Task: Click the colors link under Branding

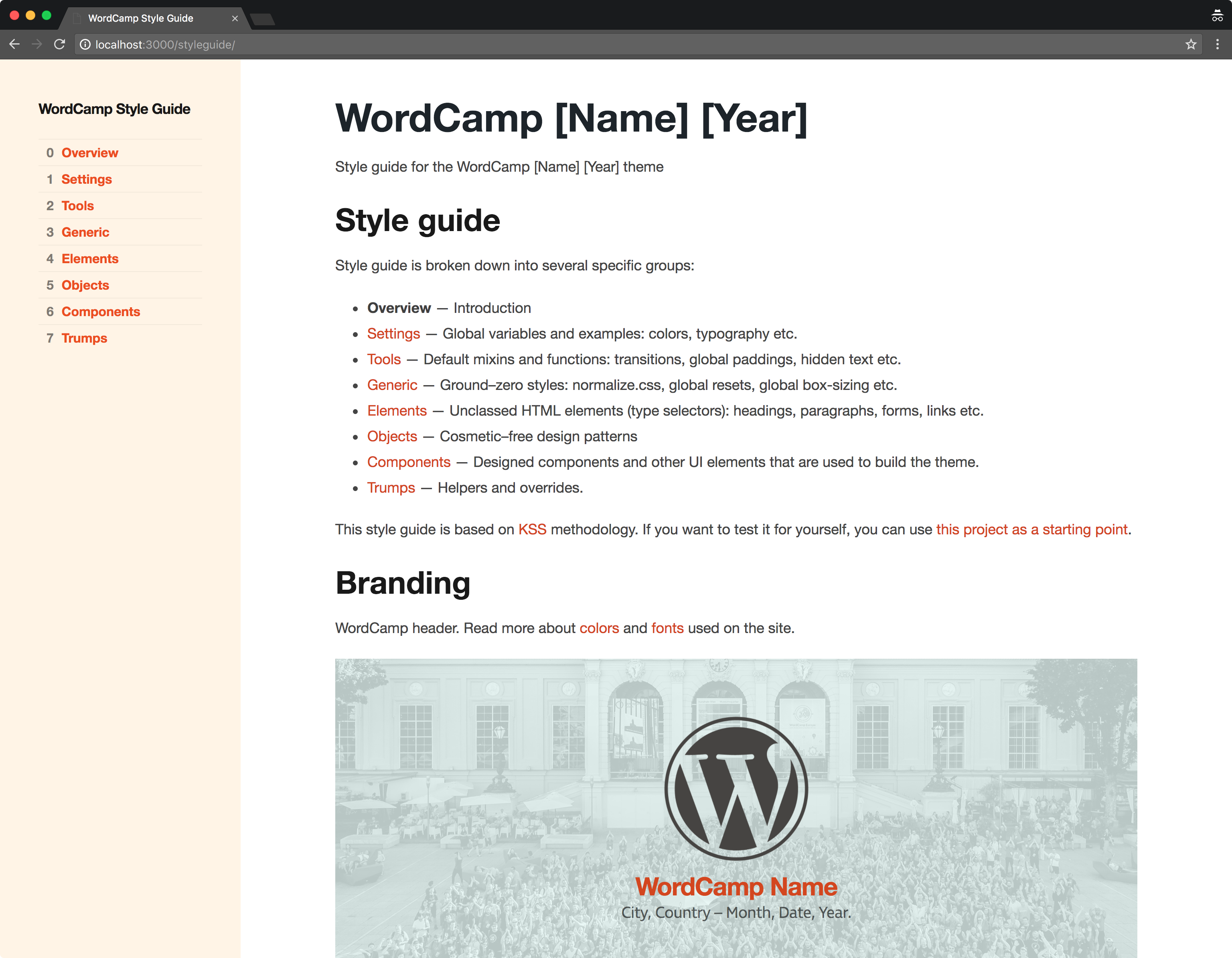Action: (x=598, y=628)
